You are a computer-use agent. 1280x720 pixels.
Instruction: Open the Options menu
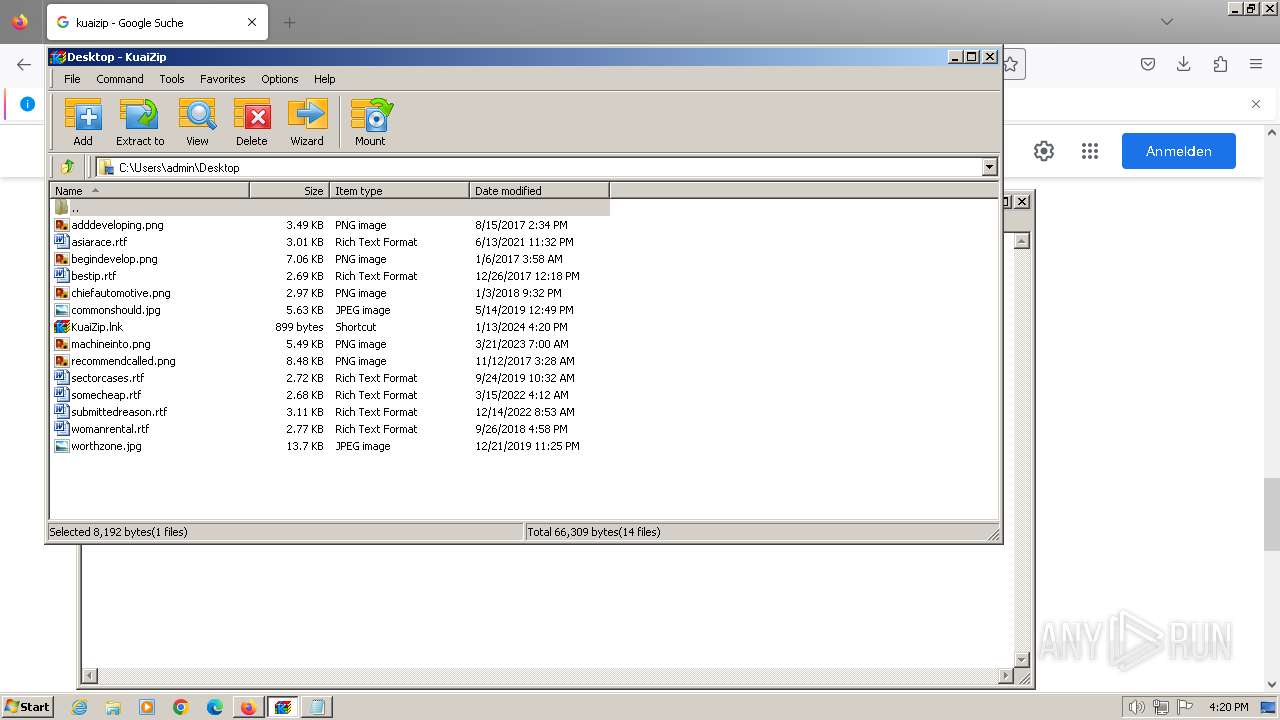click(x=280, y=79)
